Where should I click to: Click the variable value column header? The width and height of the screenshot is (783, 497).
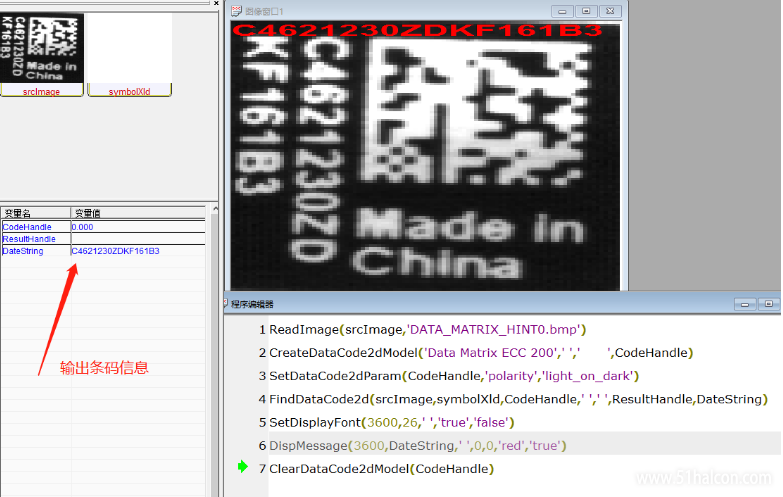(x=138, y=213)
